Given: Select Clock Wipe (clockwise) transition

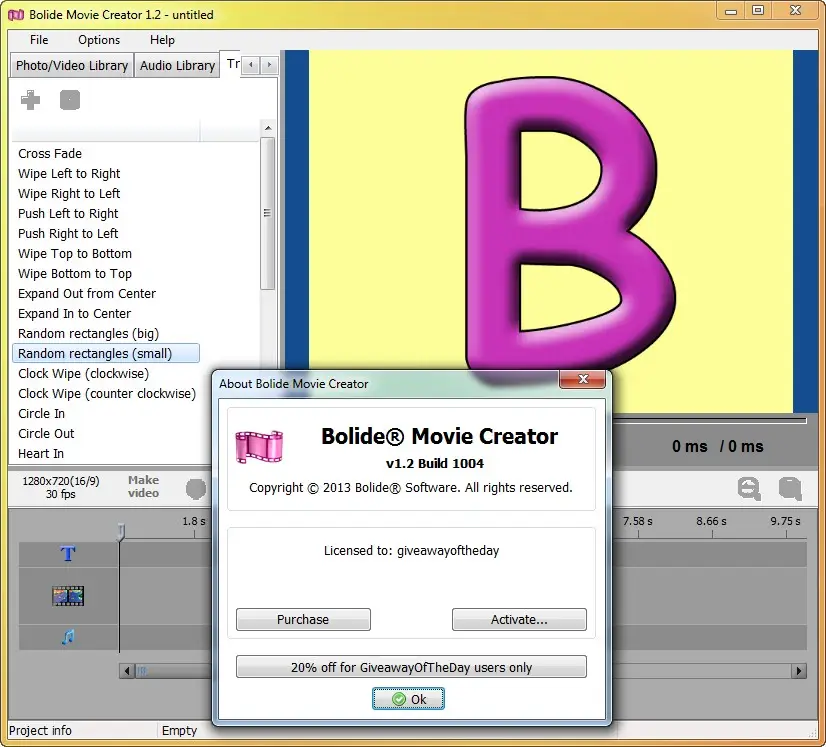Looking at the screenshot, I should (83, 374).
